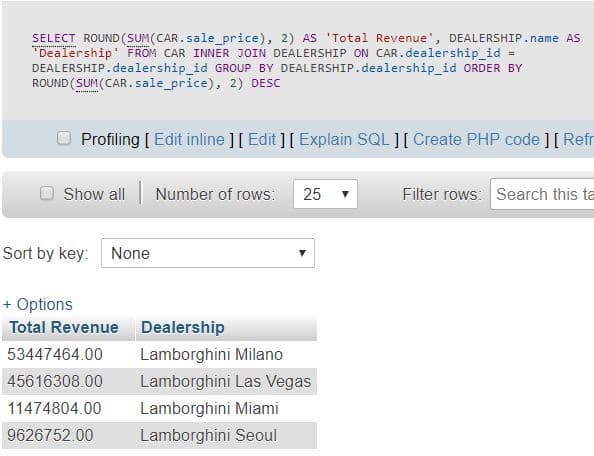Click the 53447464.00 revenue cell

click(69, 354)
